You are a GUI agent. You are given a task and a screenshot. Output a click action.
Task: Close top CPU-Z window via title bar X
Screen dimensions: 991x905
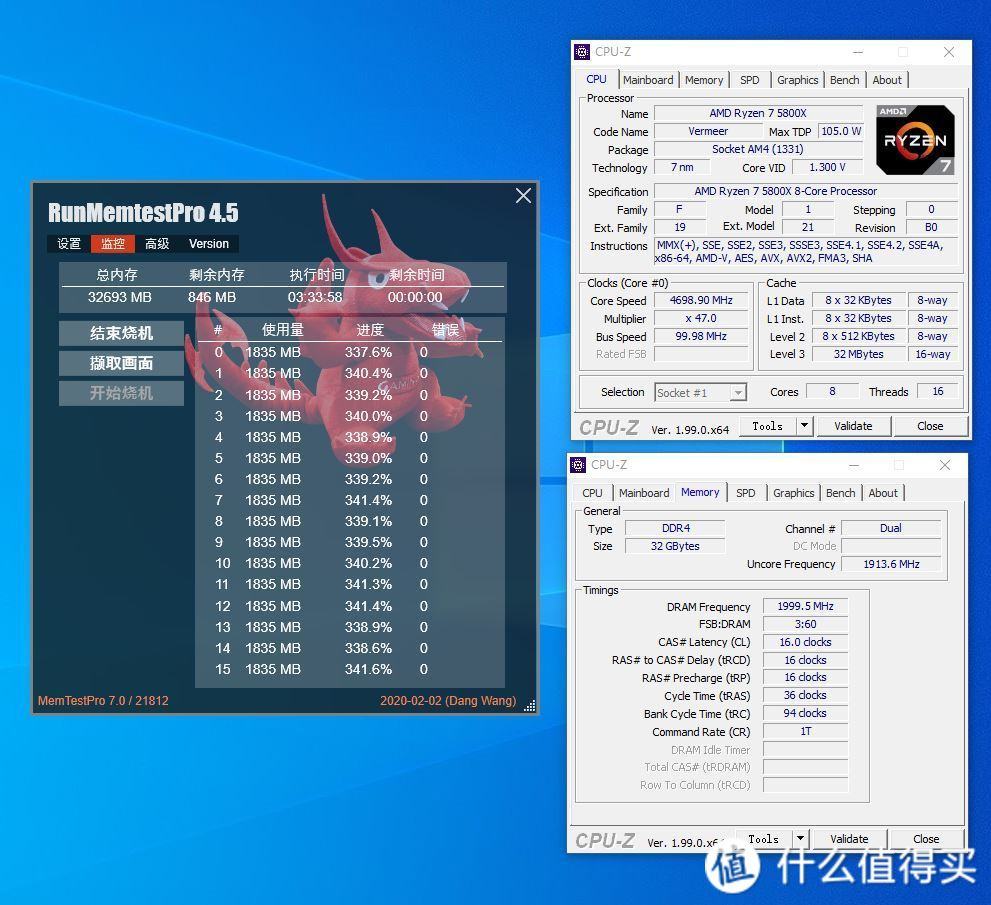[x=949, y=52]
